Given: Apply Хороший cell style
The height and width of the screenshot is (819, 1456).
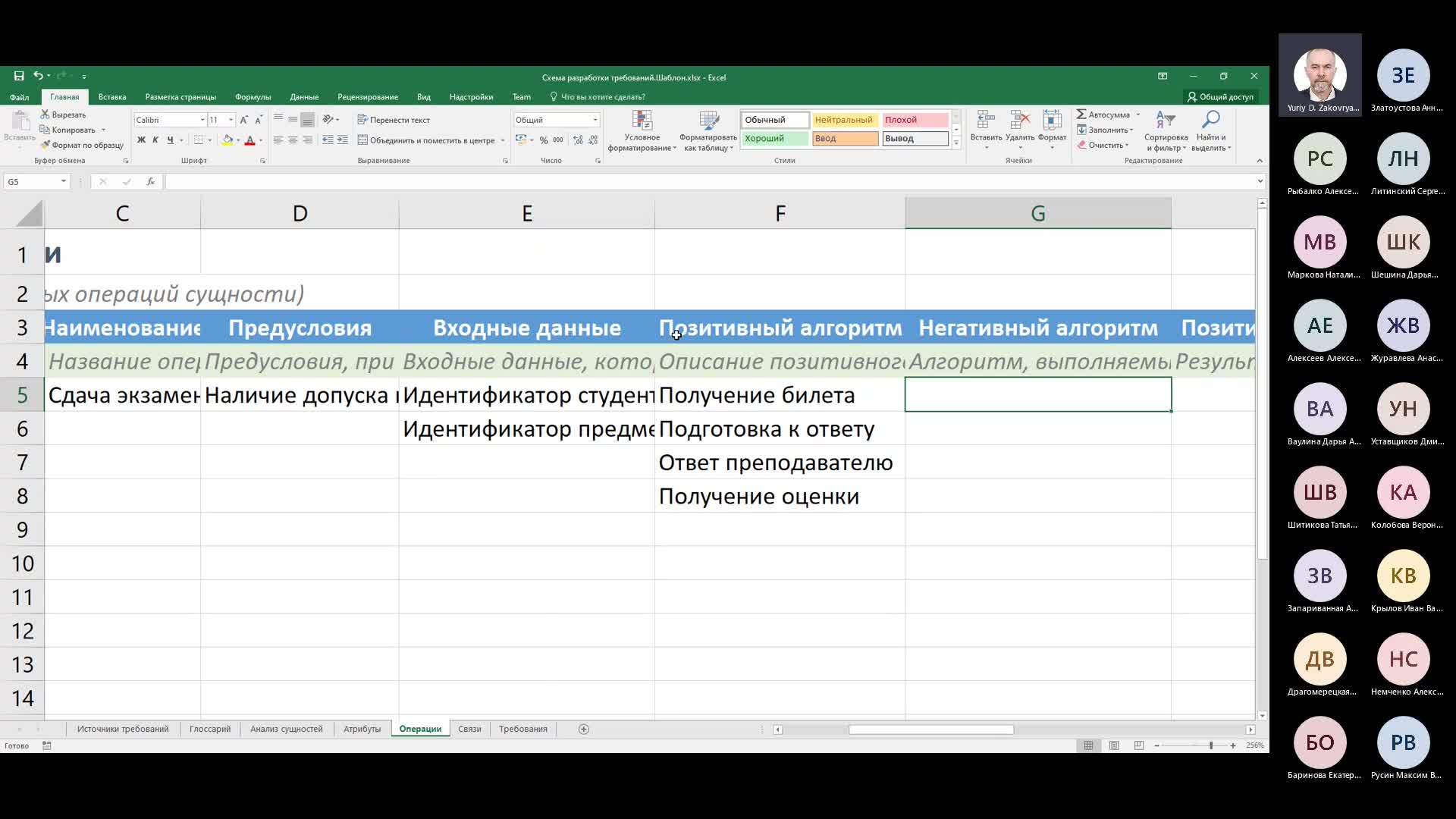Looking at the screenshot, I should pyautogui.click(x=775, y=139).
